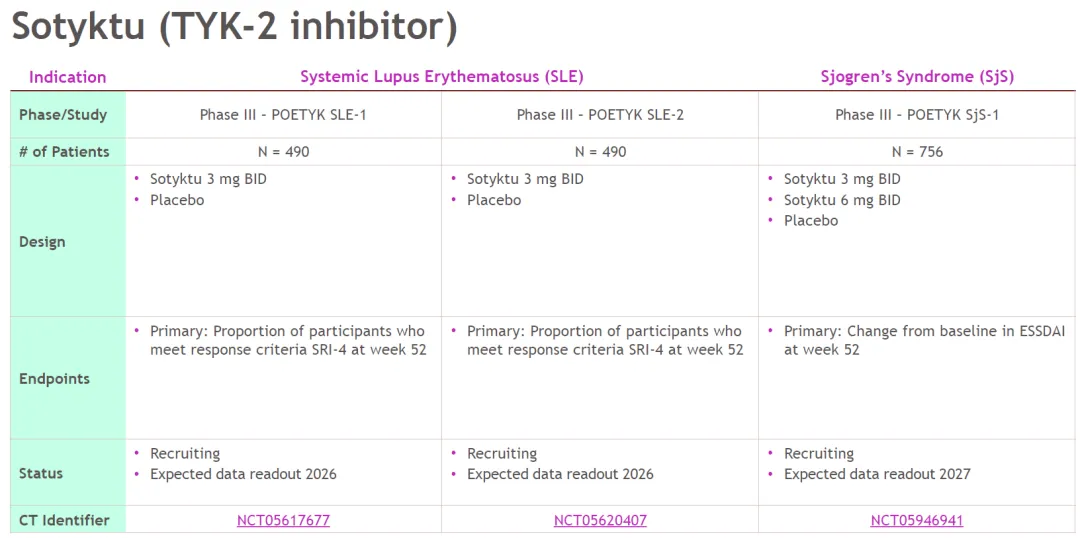Select the Phase/Study row label
Screen dimensions: 1080x538
63,115
